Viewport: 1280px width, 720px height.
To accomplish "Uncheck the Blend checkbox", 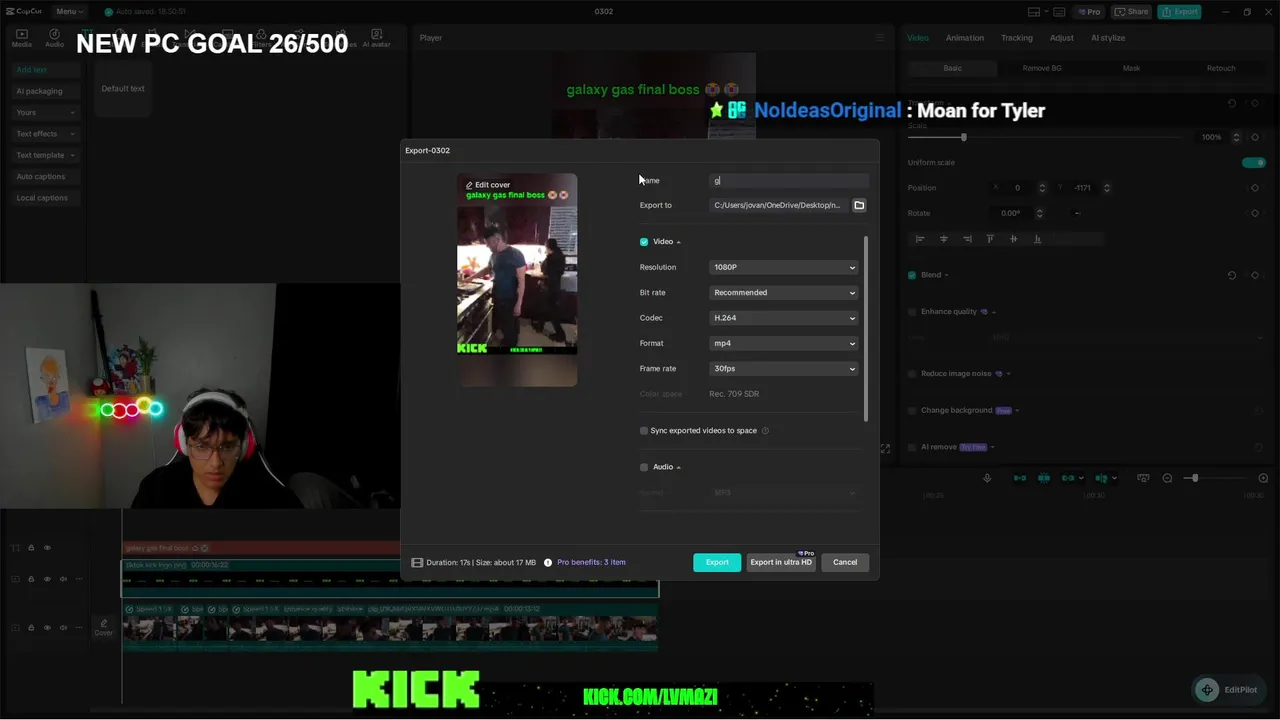I will pos(912,275).
